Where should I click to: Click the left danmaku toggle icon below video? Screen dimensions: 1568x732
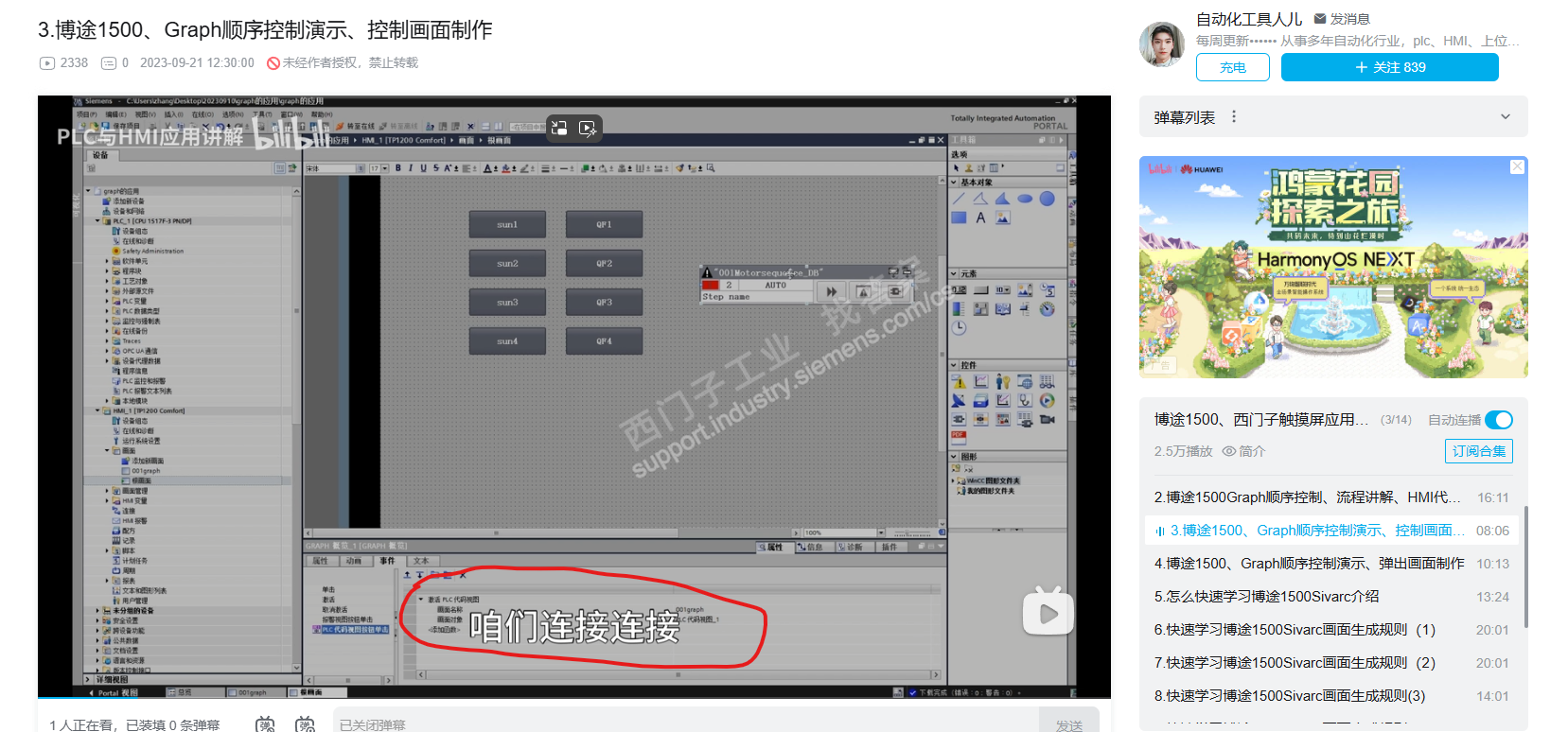coord(265,724)
